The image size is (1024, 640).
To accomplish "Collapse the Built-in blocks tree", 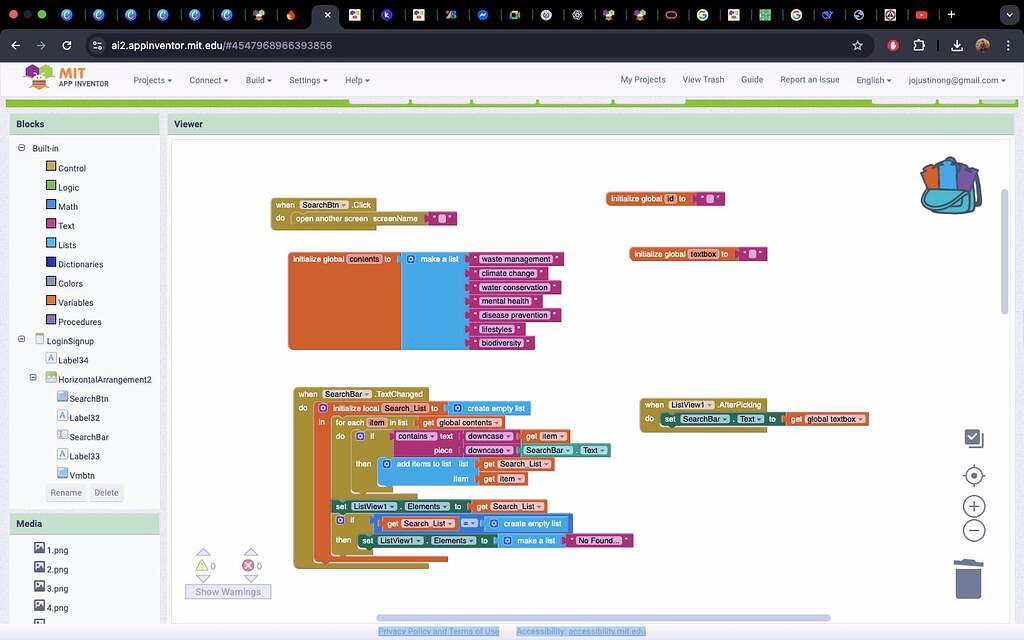I will pyautogui.click(x=22, y=148).
